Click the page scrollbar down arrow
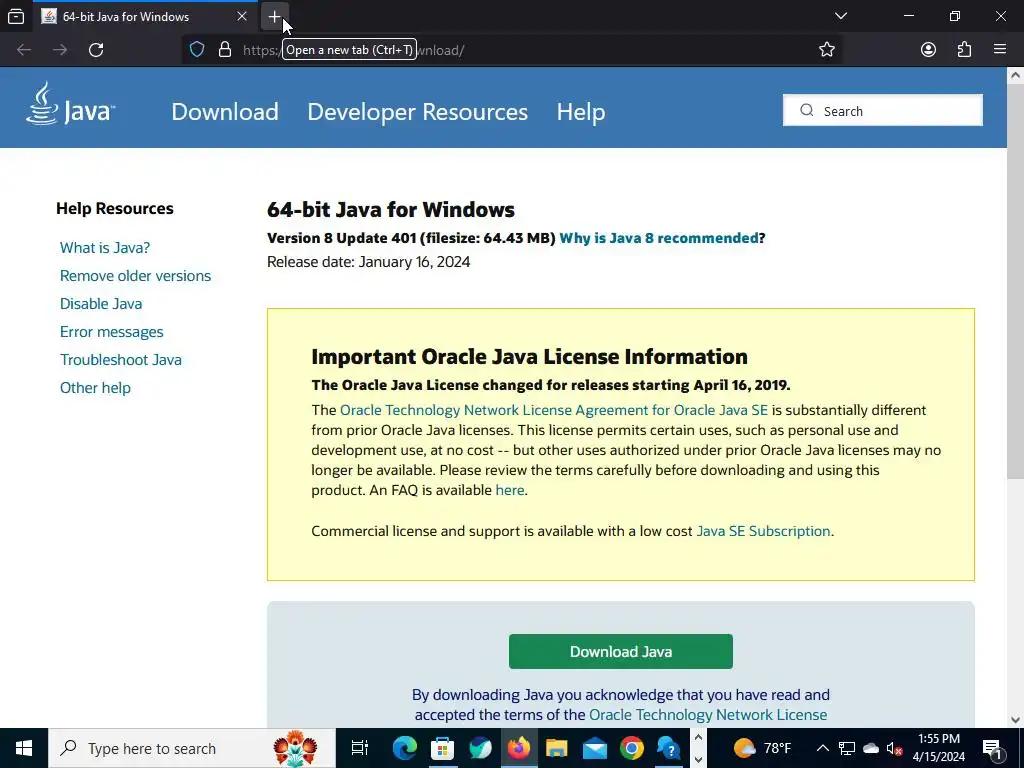 click(1016, 720)
